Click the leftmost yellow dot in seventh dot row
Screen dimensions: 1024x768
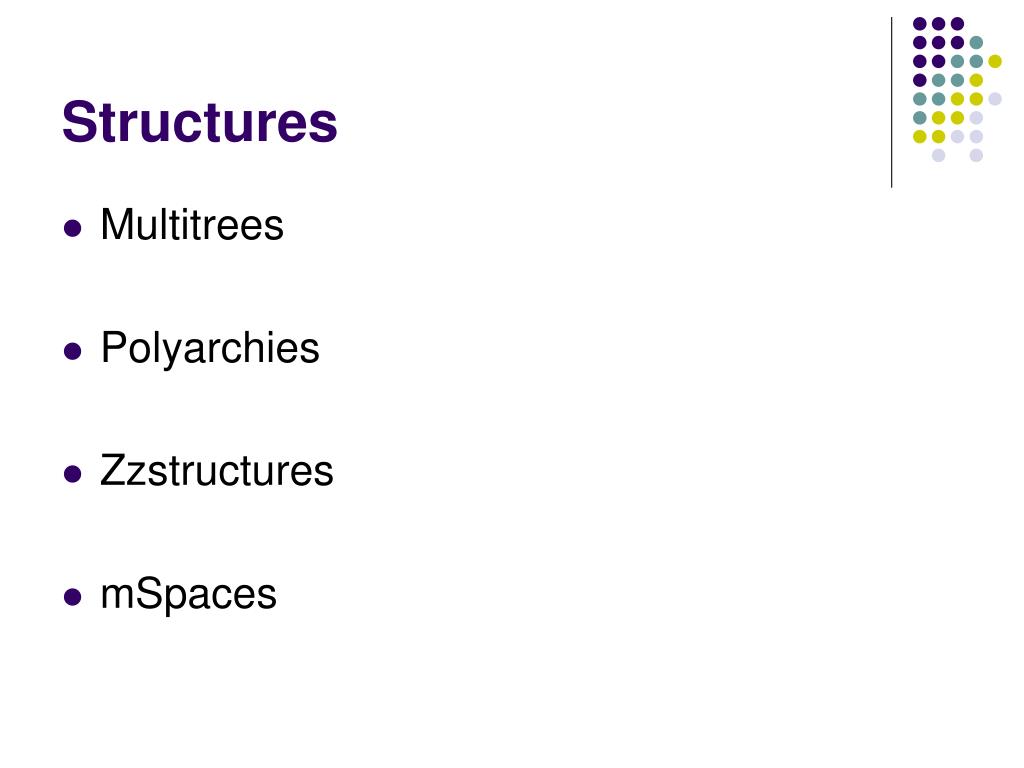919,136
